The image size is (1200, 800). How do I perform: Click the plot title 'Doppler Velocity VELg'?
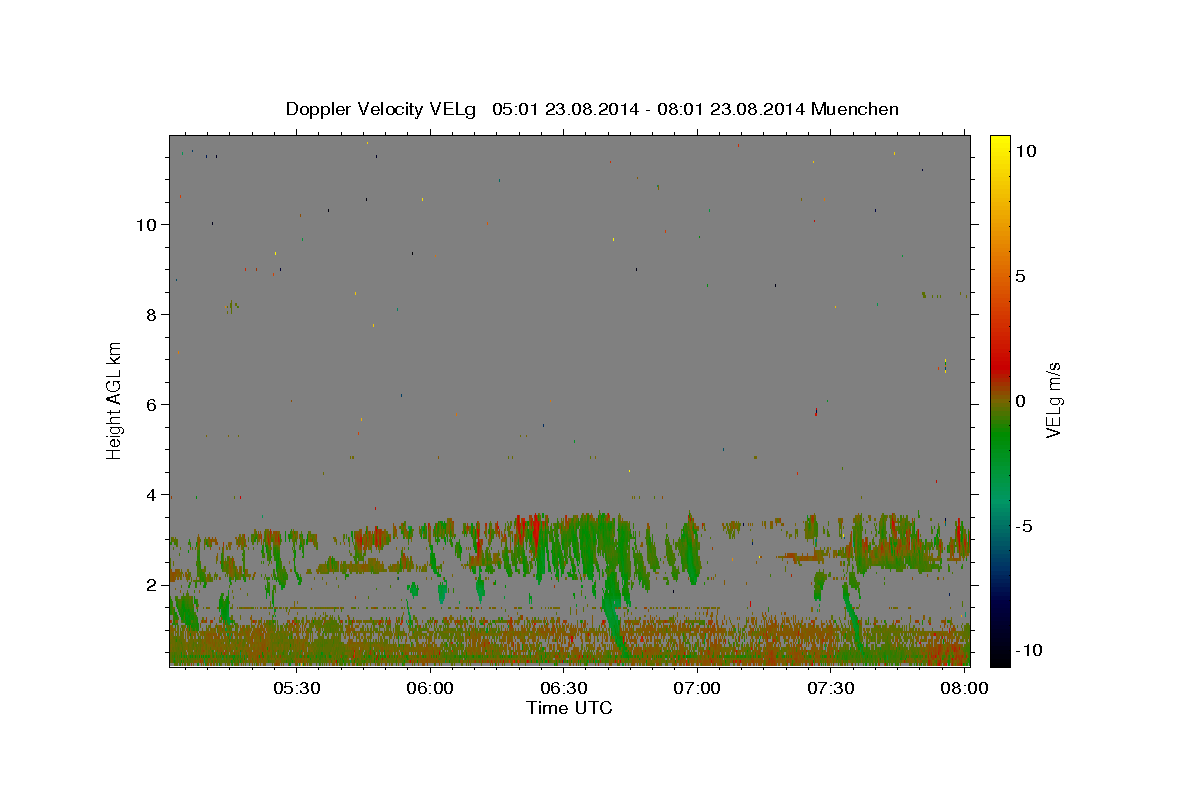(x=381, y=109)
